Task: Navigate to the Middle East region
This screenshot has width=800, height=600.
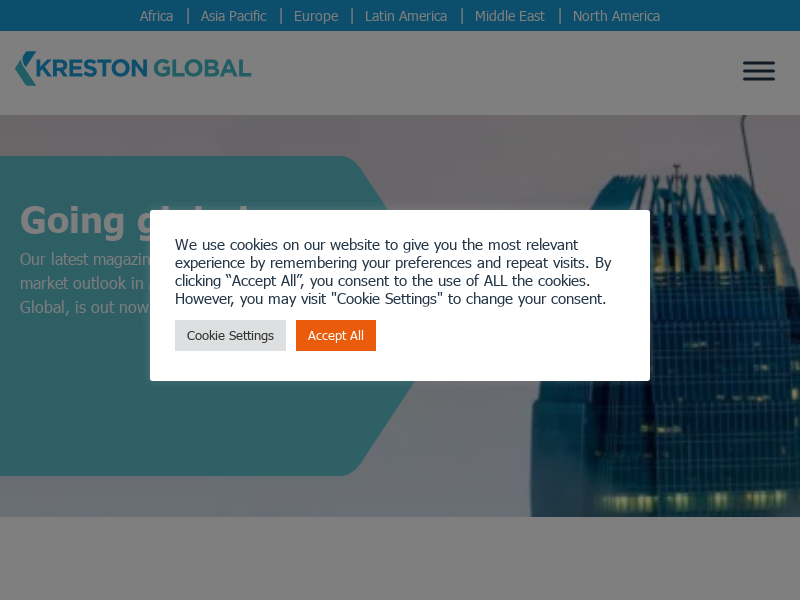Action: point(510,16)
